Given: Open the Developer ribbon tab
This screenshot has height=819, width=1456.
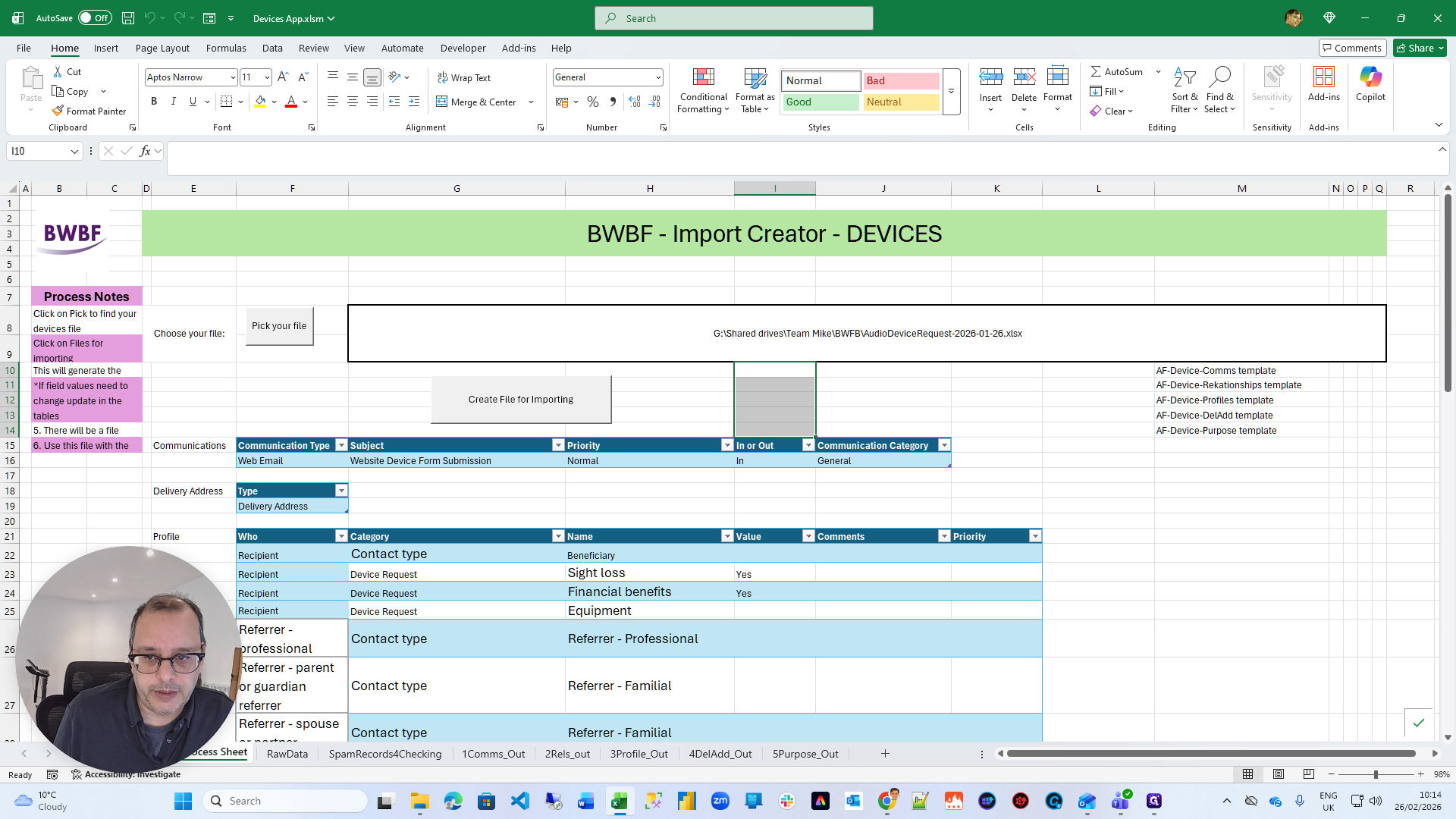Looking at the screenshot, I should point(463,48).
